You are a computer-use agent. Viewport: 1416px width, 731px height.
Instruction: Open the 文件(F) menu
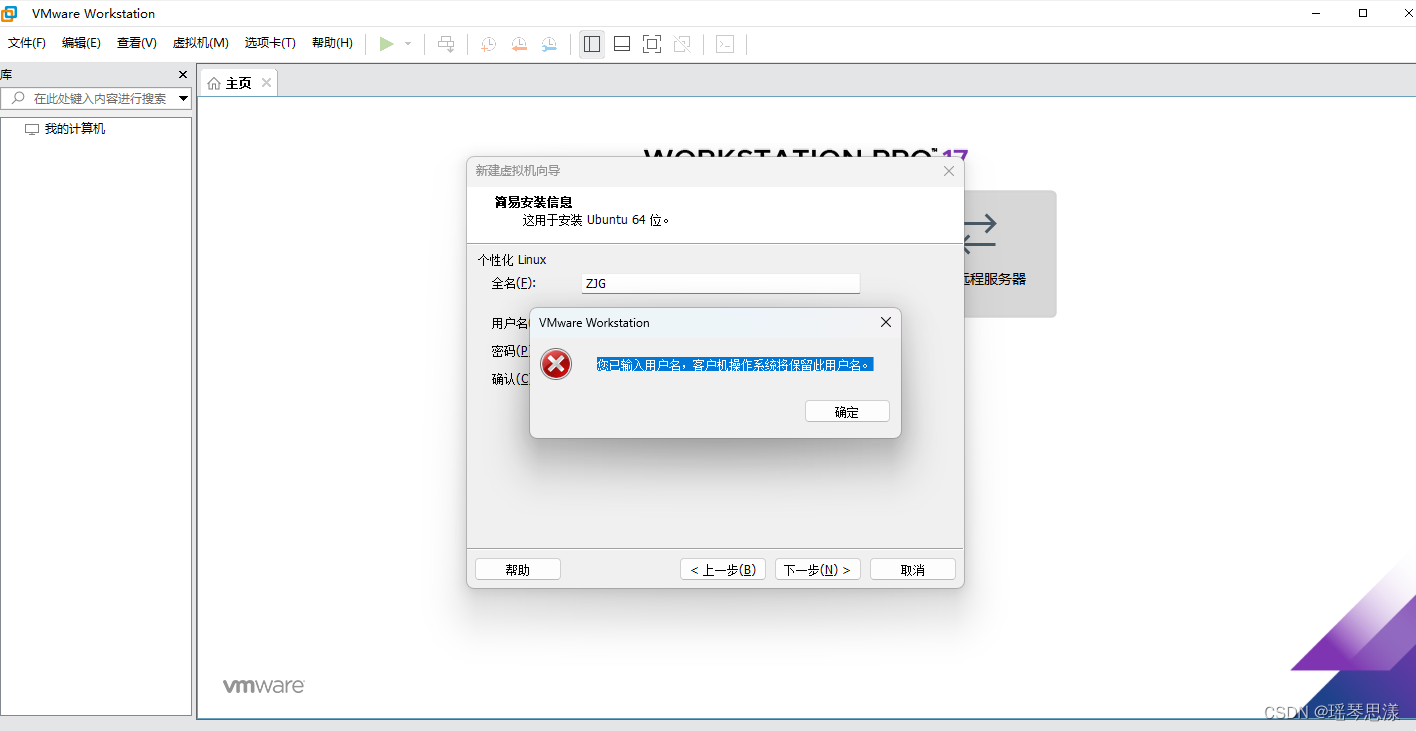pyautogui.click(x=27, y=43)
